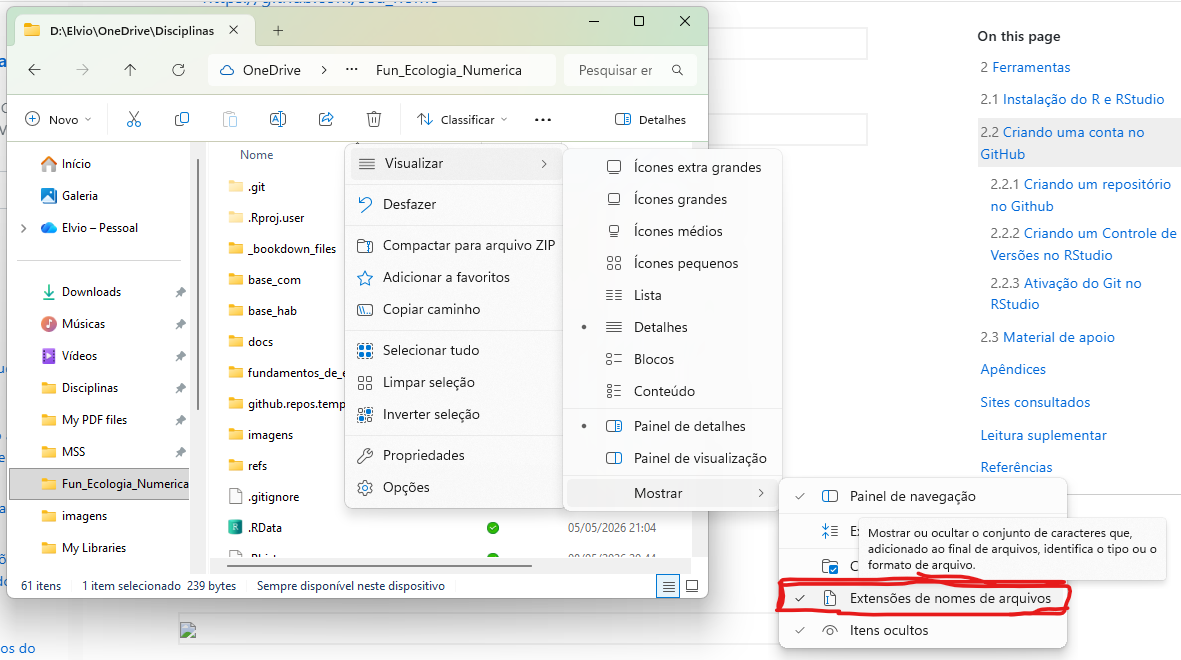Open Vídeos quick access folder

click(x=69, y=356)
